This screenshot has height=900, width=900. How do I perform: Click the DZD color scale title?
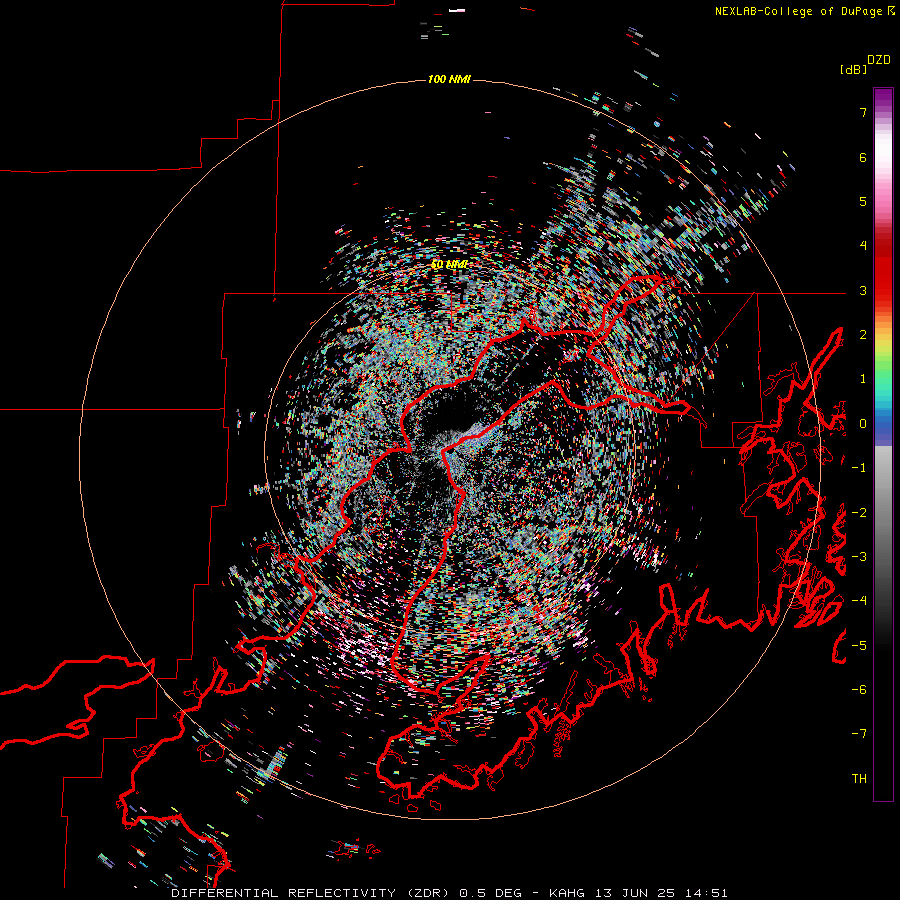[879, 60]
